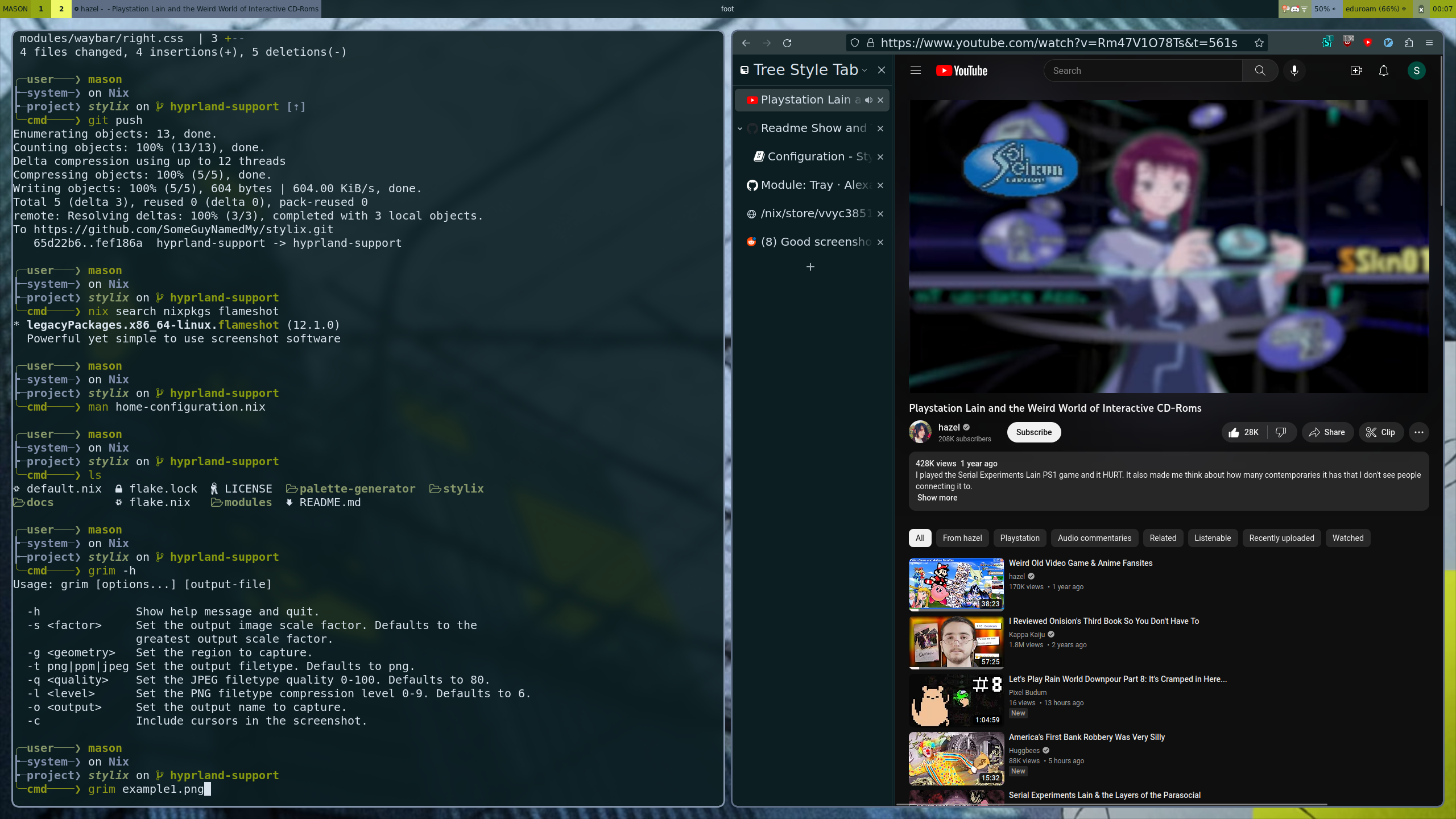Mute the Playstation Lain tab audio

pos(868,100)
